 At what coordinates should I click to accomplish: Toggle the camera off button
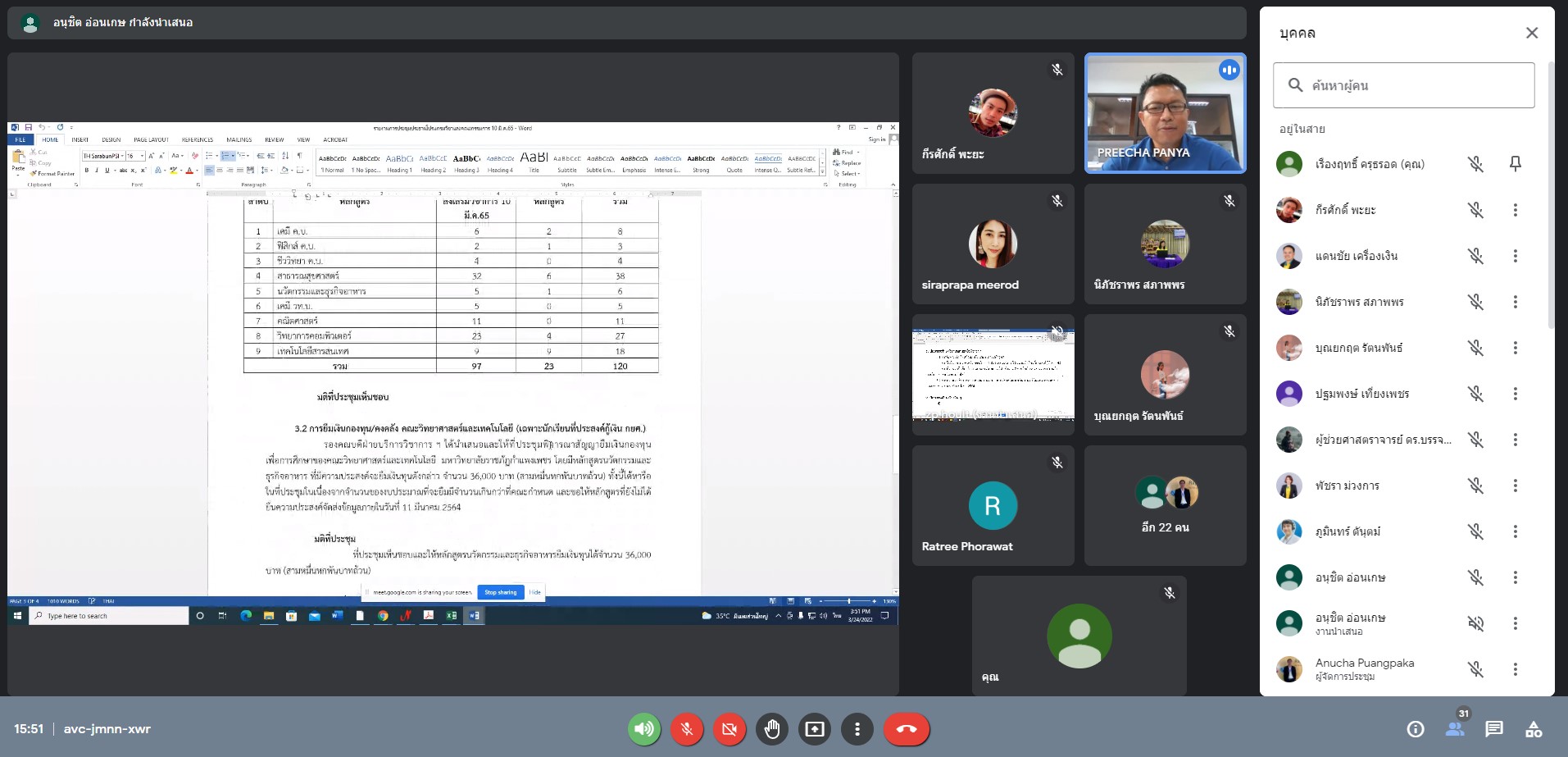[729, 729]
